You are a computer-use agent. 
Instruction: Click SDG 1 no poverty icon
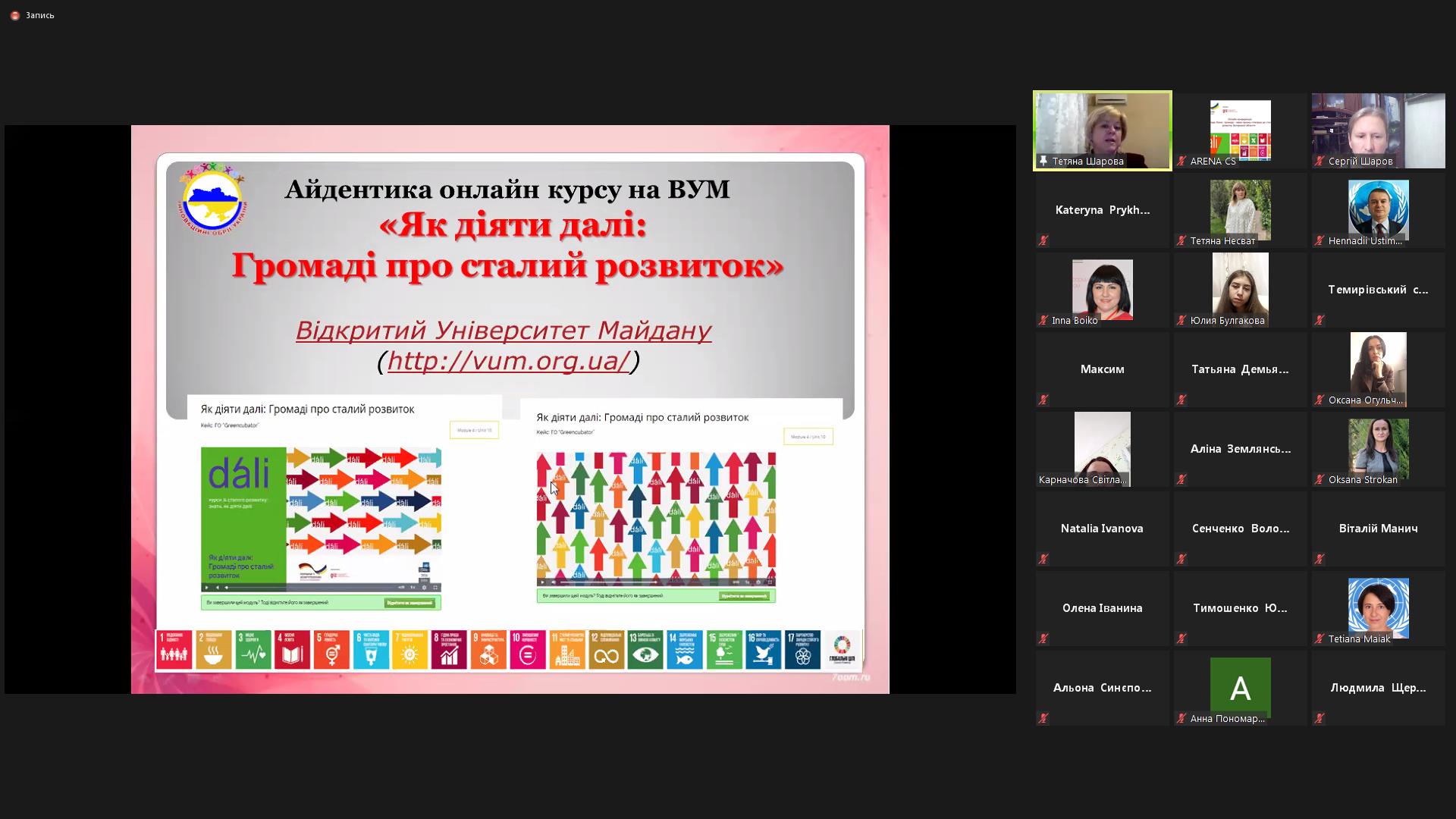(174, 650)
